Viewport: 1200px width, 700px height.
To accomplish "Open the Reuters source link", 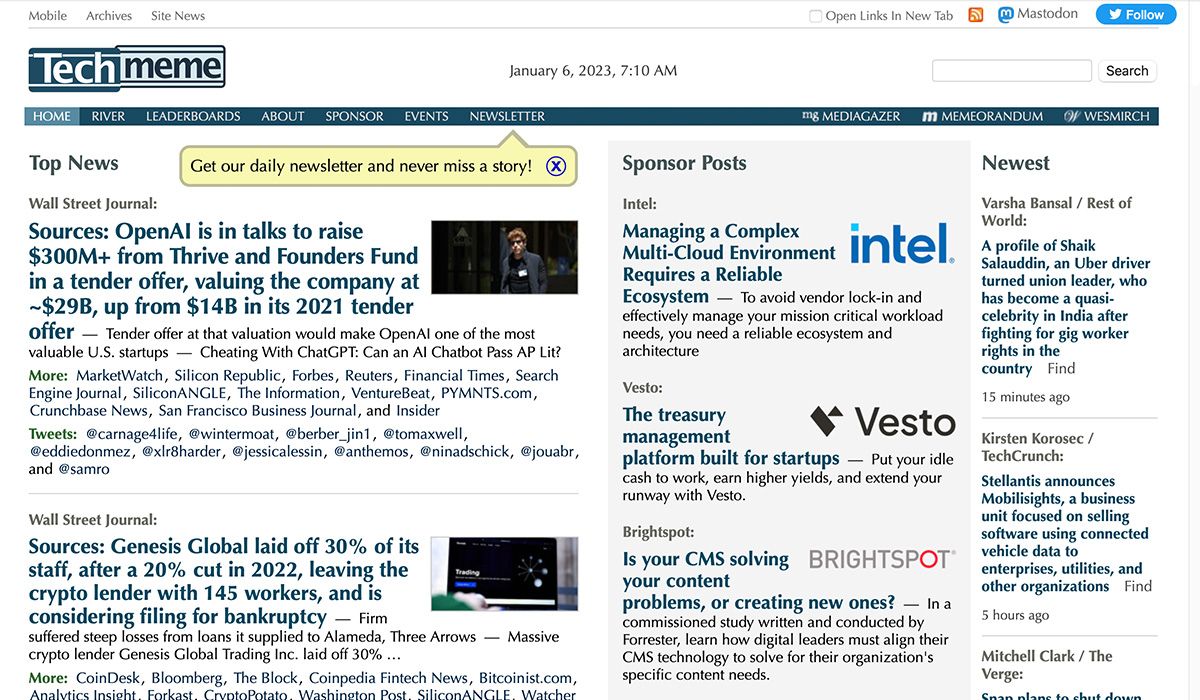I will coord(369,376).
